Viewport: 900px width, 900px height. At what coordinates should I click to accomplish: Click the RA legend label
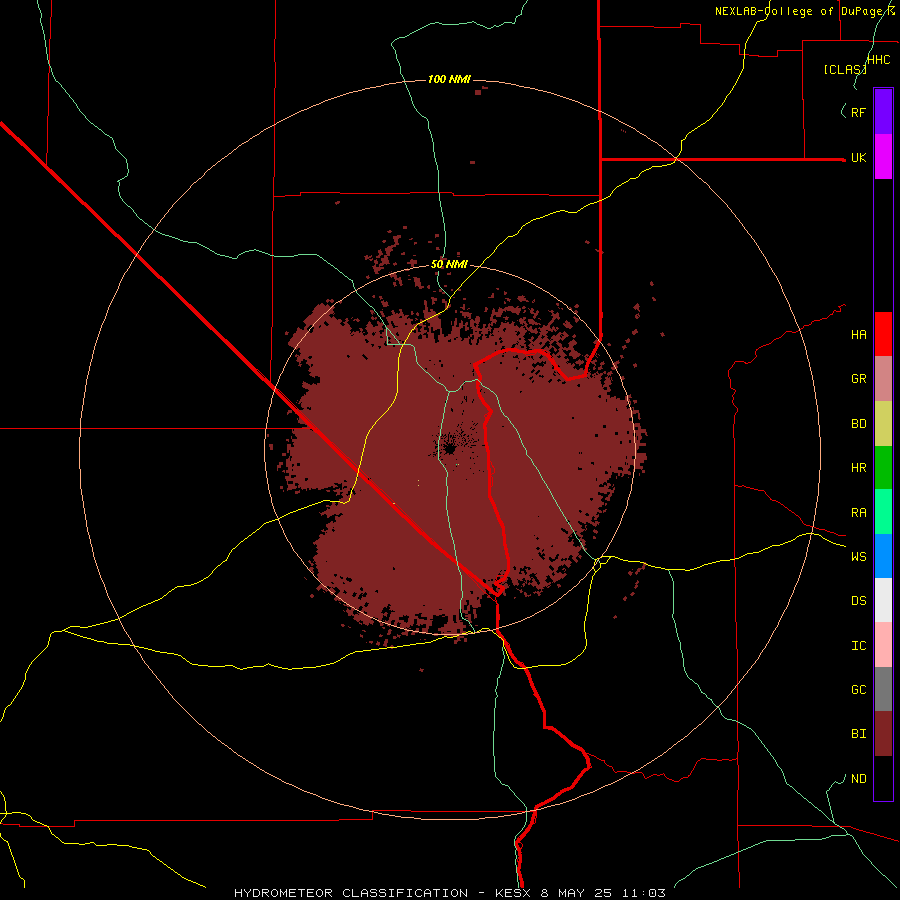click(858, 512)
